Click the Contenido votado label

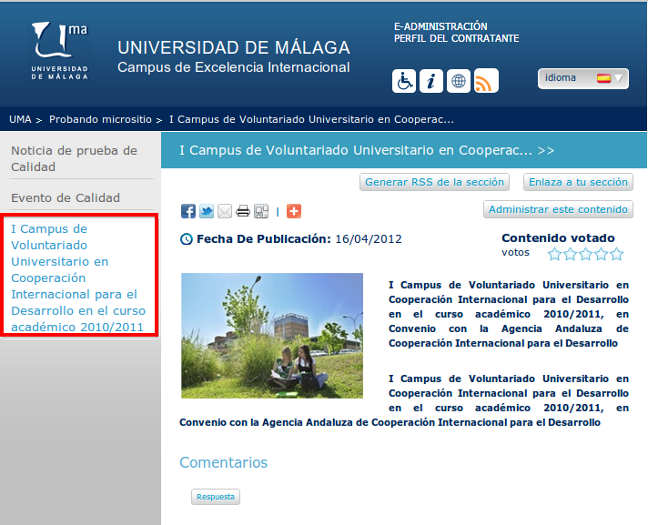point(558,238)
